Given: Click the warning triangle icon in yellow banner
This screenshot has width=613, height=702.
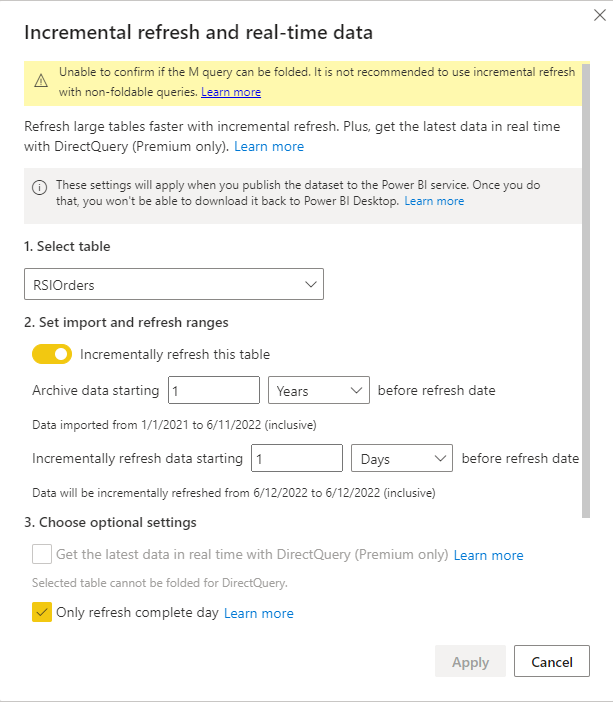Looking at the screenshot, I should click(41, 81).
